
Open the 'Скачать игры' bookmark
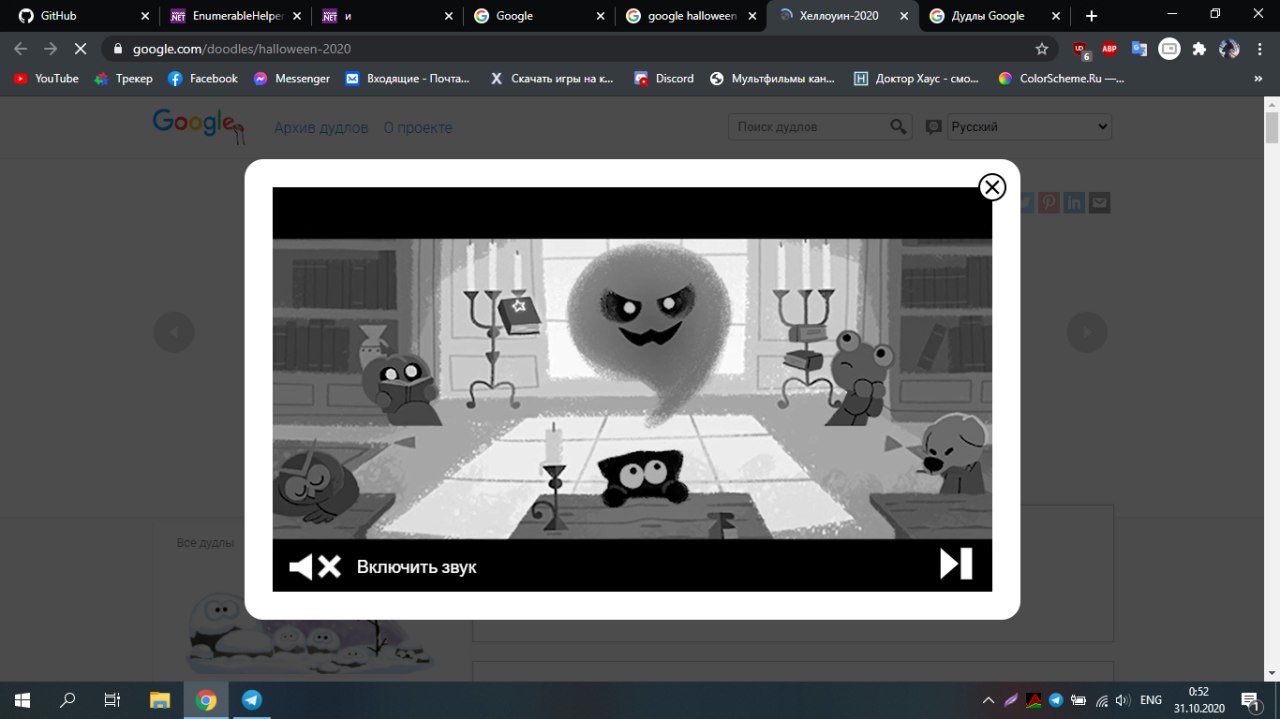tap(551, 78)
